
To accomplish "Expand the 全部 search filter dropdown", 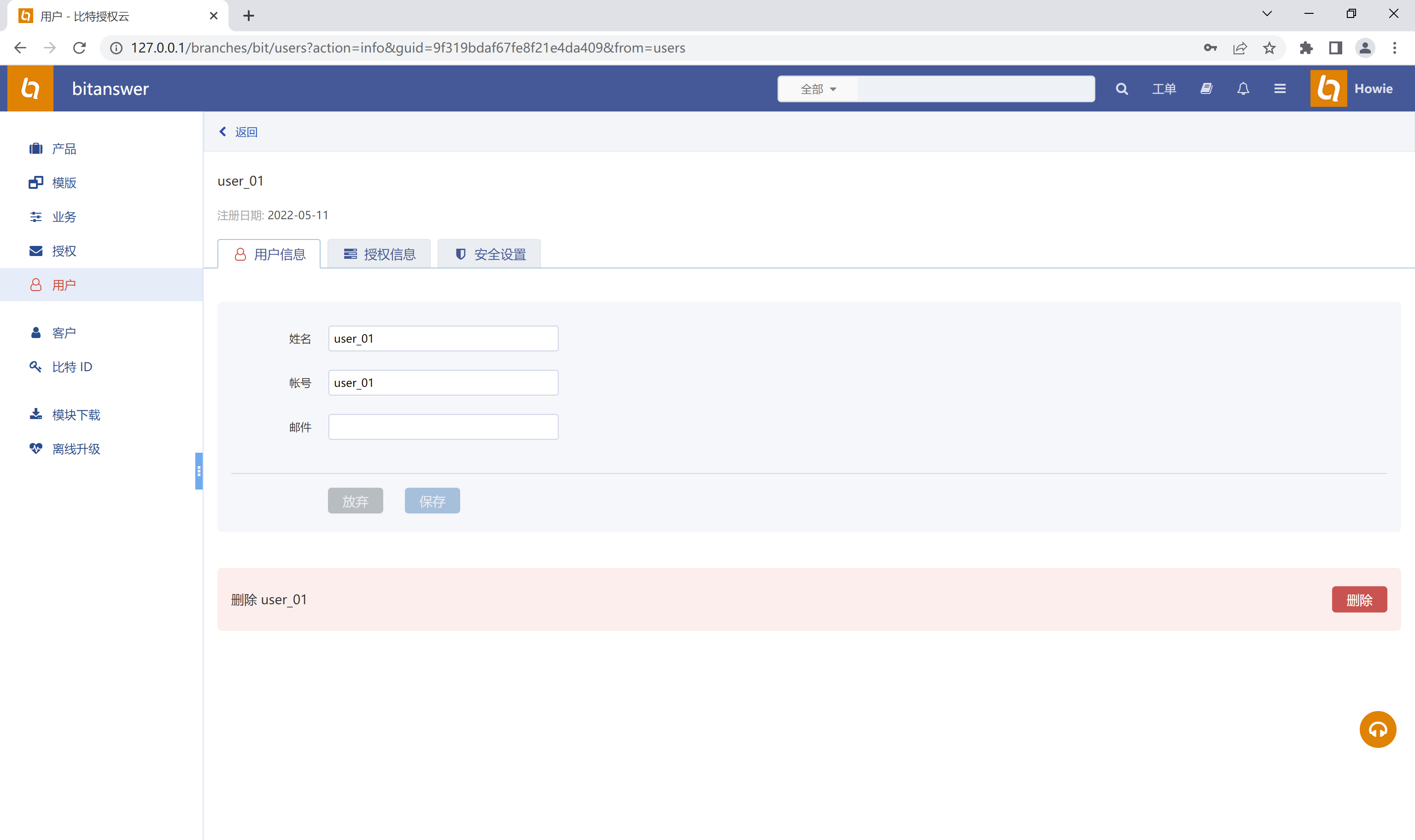I will coord(818,89).
